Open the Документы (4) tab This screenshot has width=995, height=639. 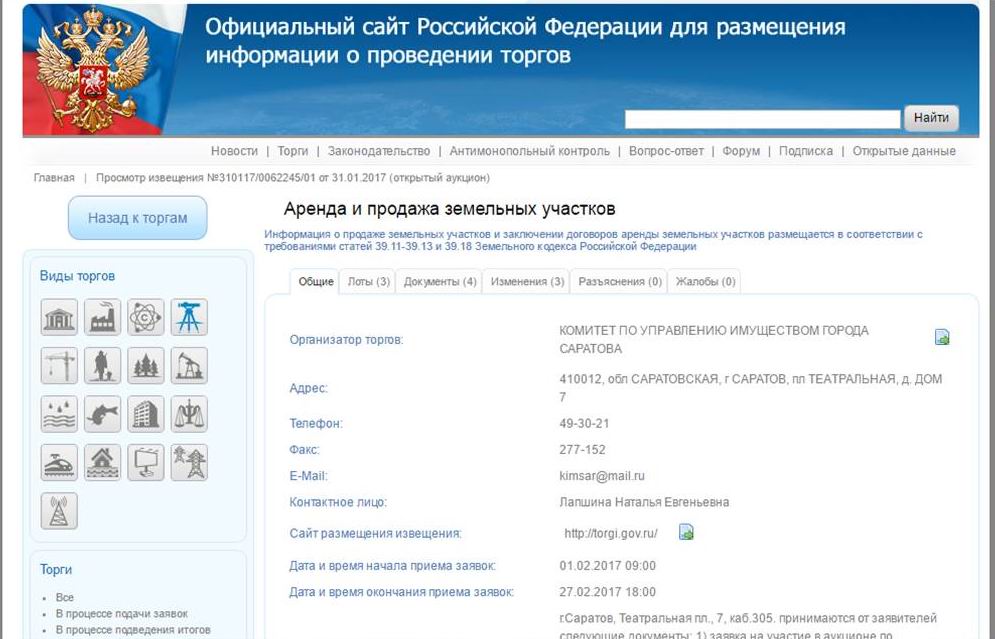click(440, 282)
